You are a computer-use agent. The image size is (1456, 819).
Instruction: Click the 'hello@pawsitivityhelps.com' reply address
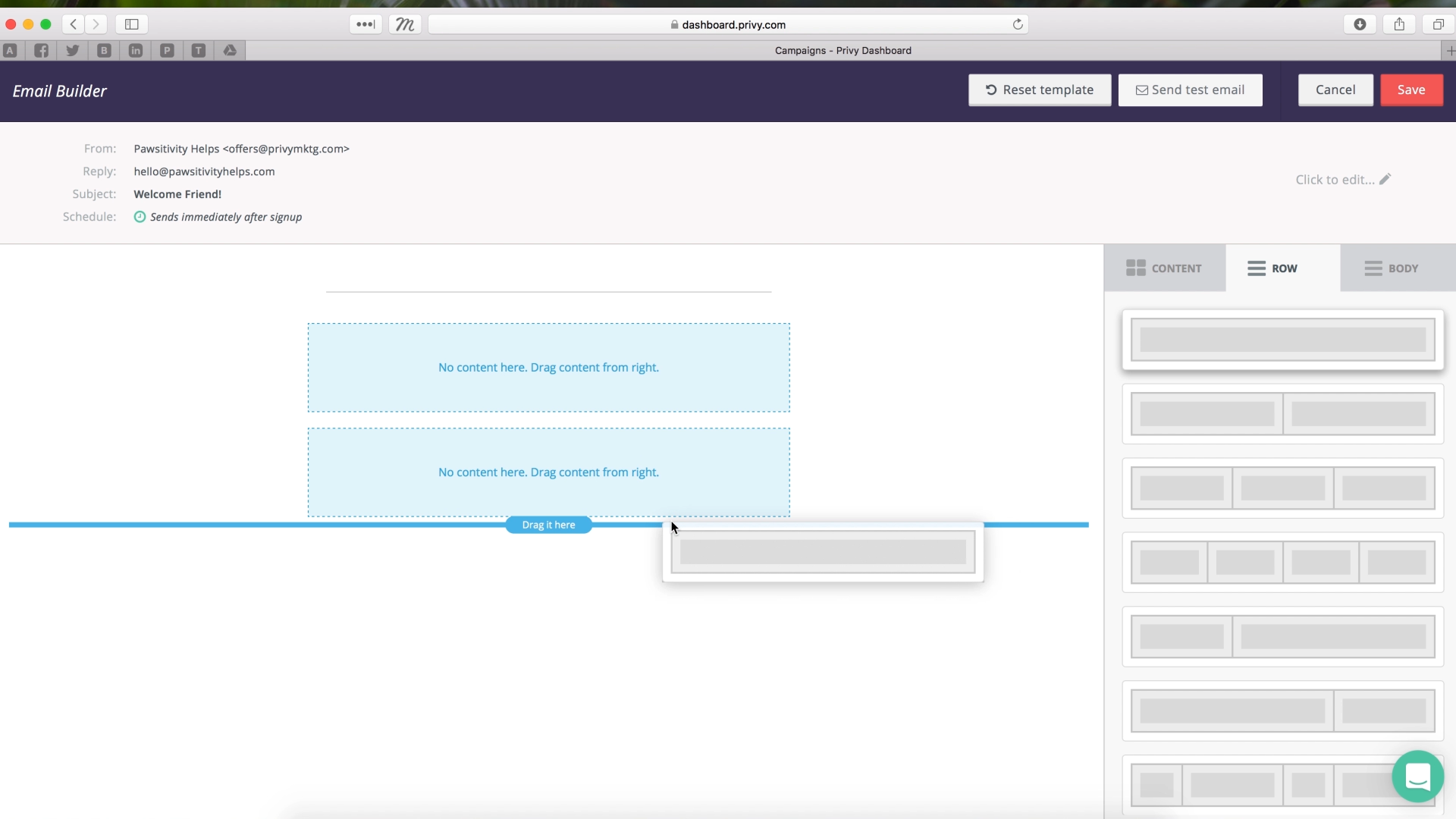coord(204,171)
